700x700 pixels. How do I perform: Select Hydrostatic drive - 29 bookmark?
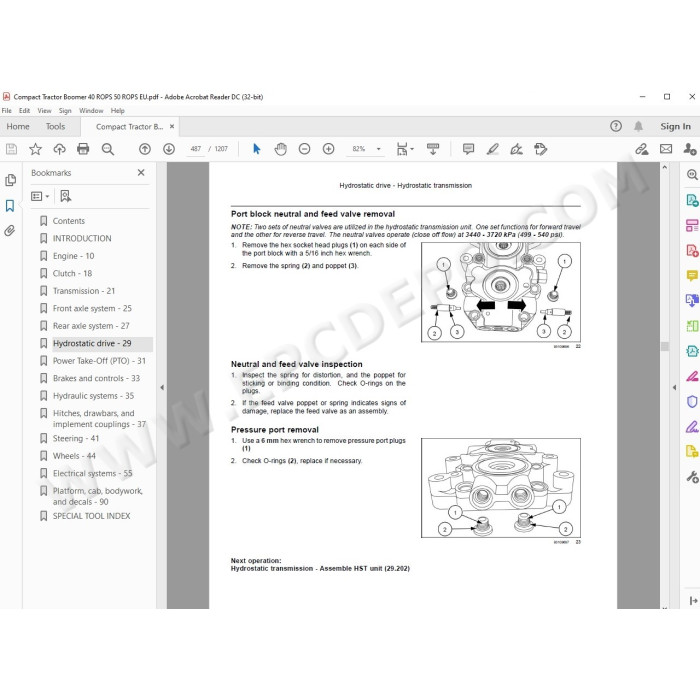pos(92,343)
